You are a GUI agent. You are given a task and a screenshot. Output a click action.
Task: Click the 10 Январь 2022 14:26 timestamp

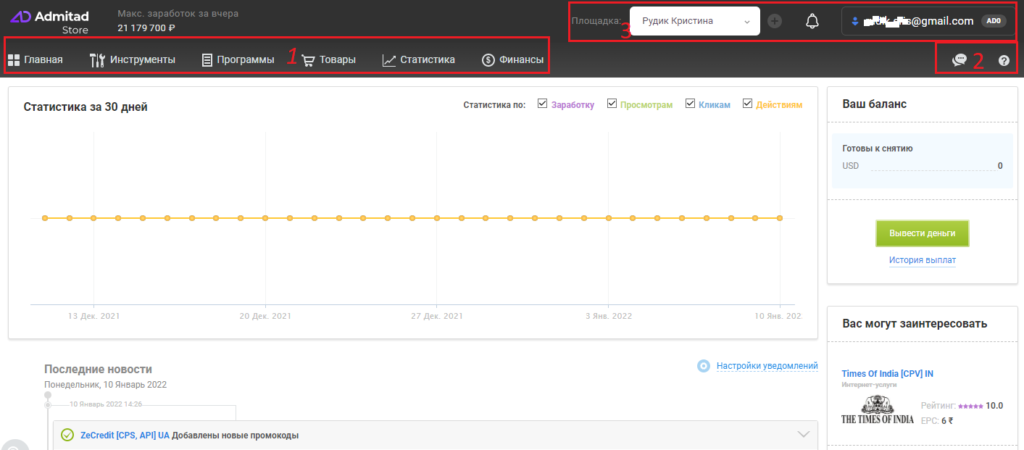(108, 404)
